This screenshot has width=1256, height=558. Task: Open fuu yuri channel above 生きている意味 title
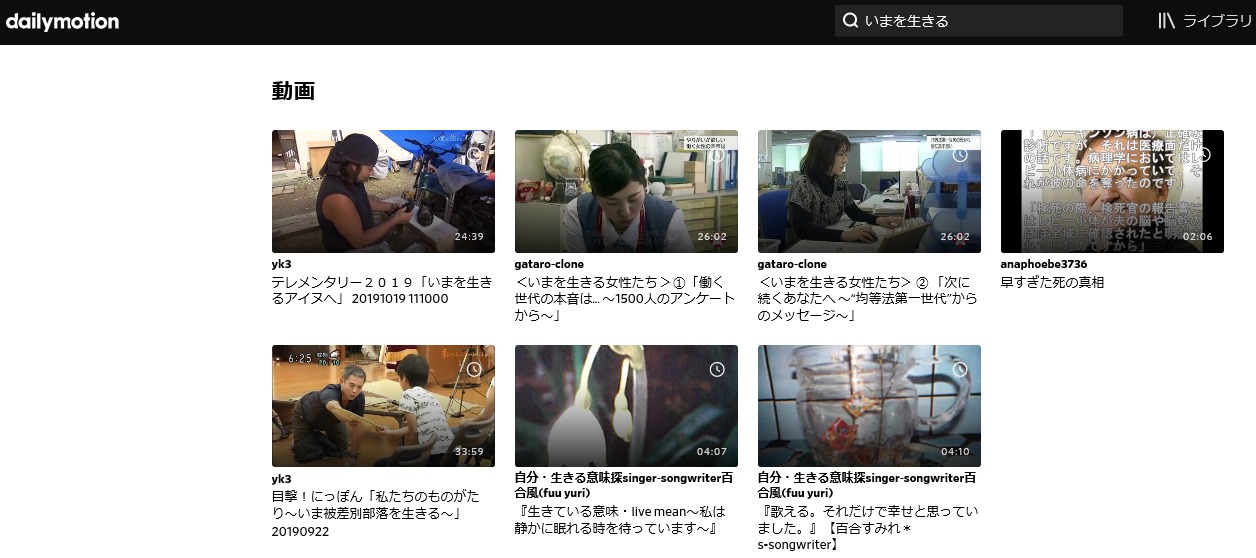tap(625, 485)
